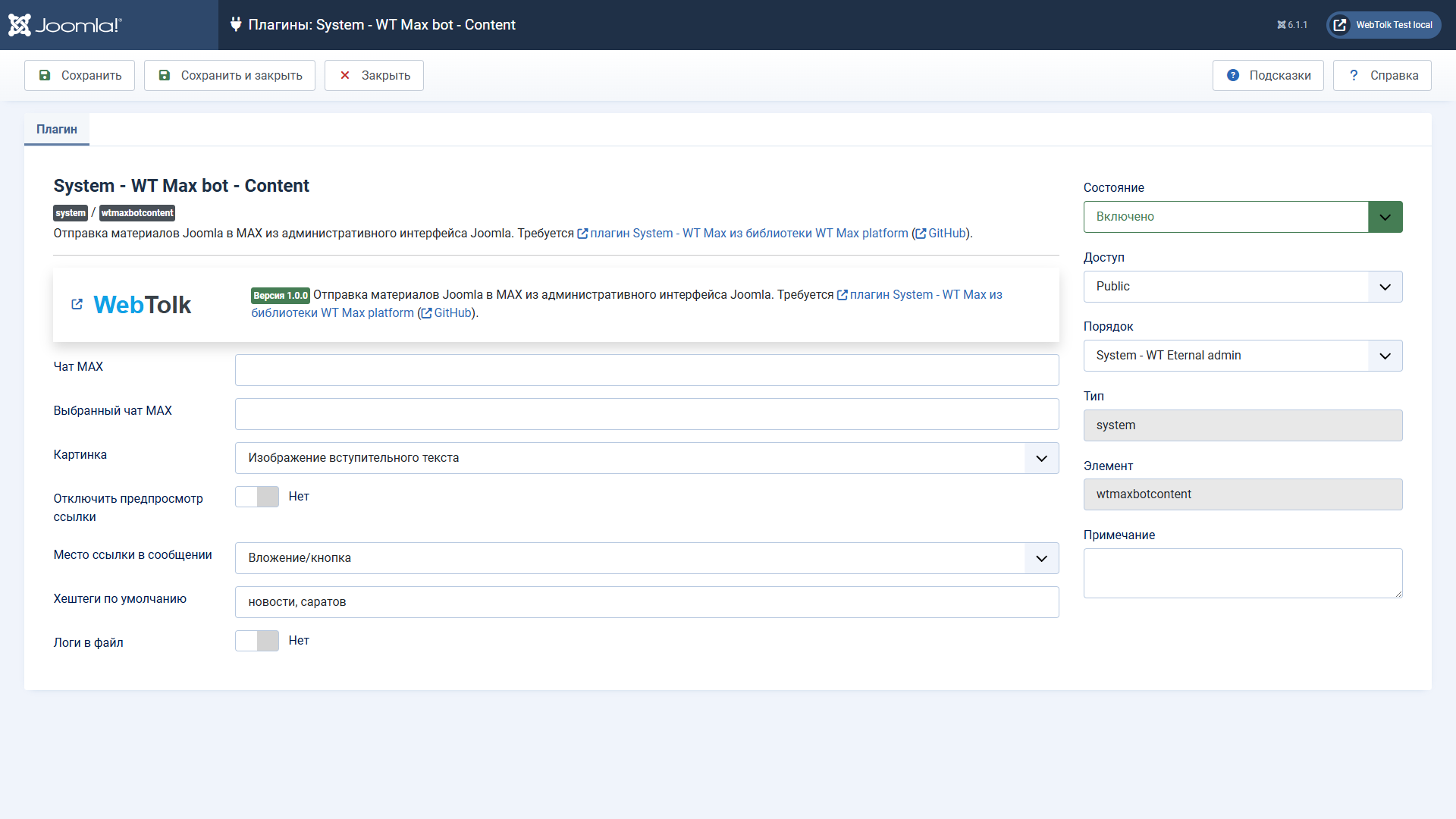Open the Состояние status dropdown
Viewport: 1456px width, 819px height.
coord(1243,217)
